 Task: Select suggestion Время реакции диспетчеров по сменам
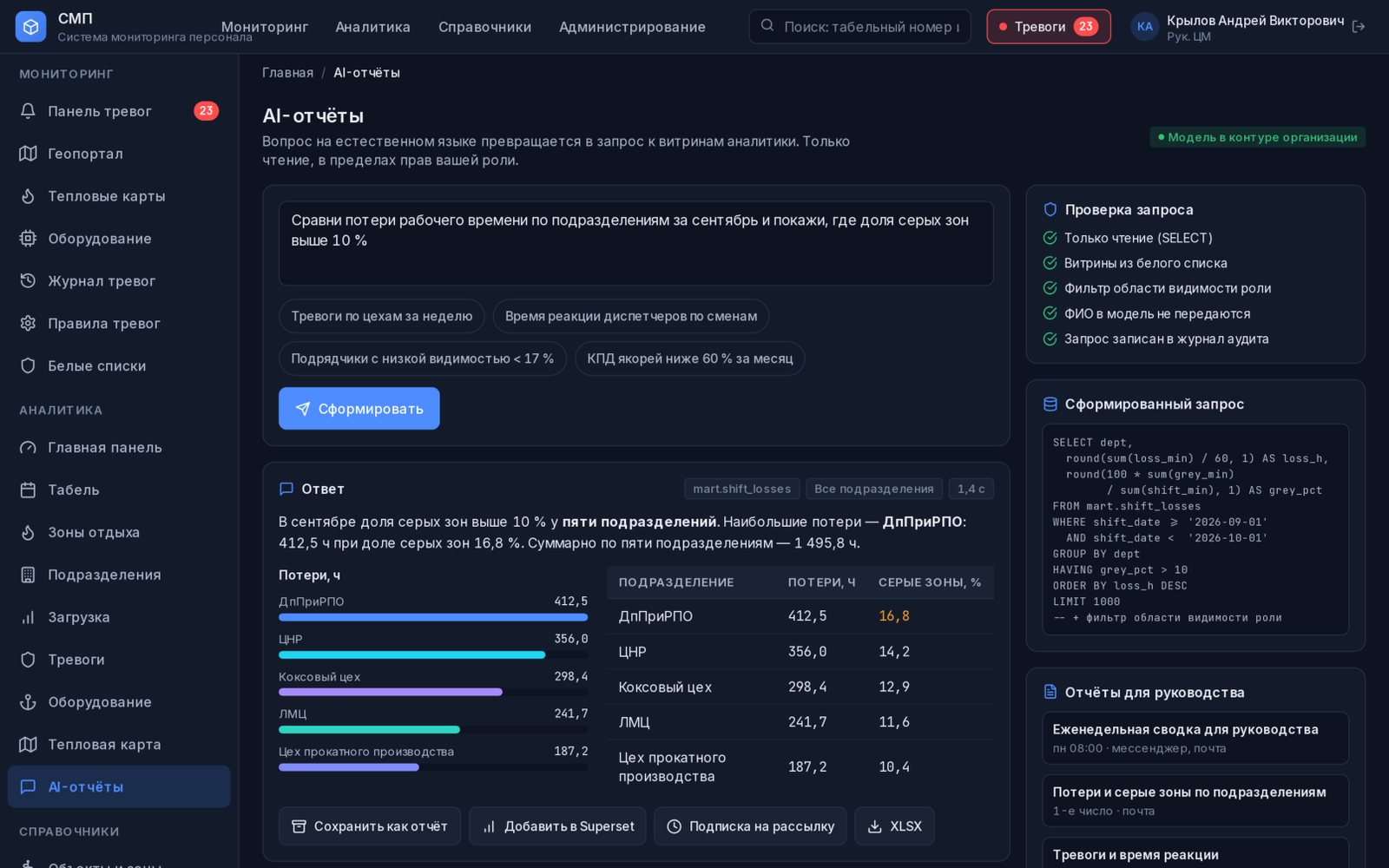pos(631,316)
